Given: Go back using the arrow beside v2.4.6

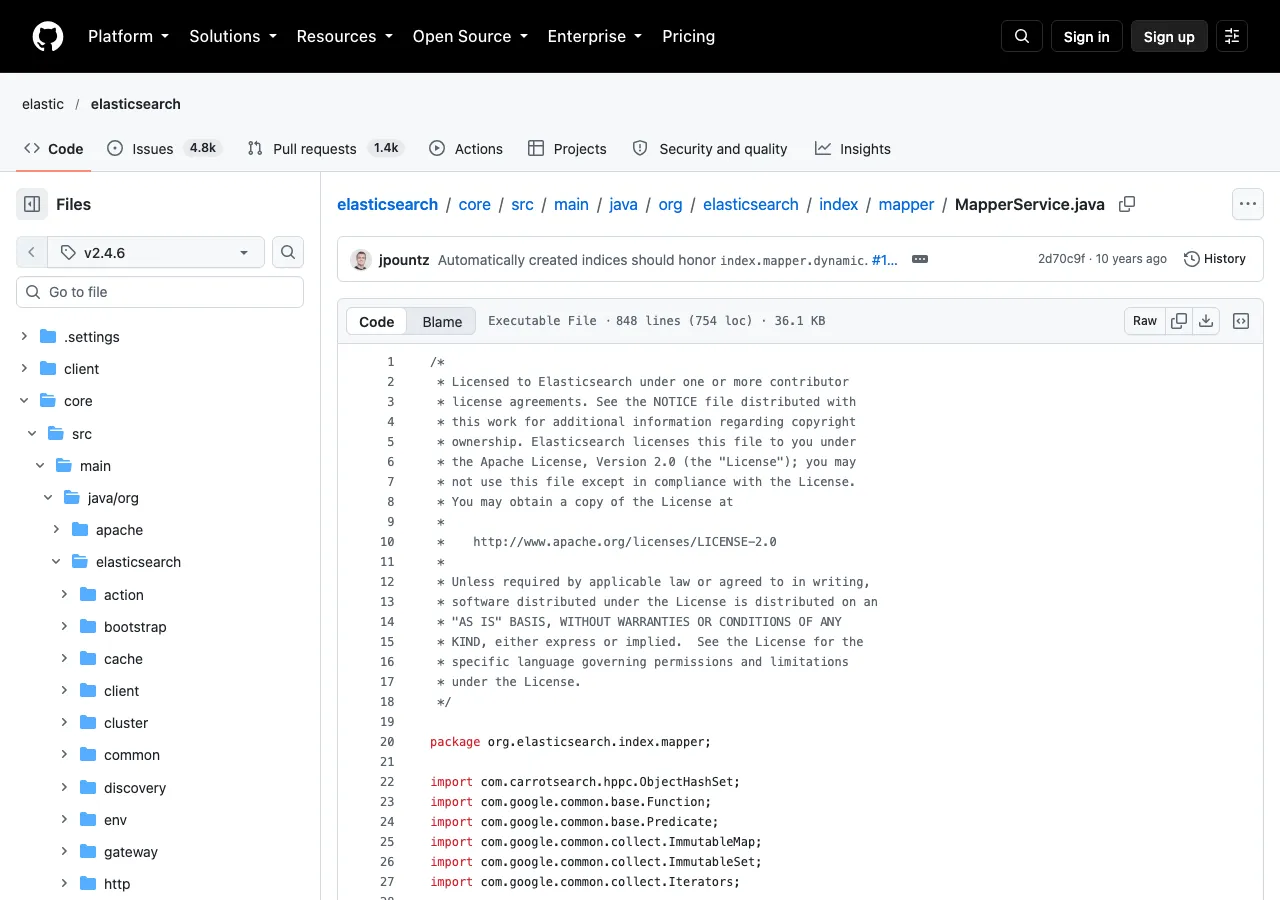Looking at the screenshot, I should tap(31, 252).
